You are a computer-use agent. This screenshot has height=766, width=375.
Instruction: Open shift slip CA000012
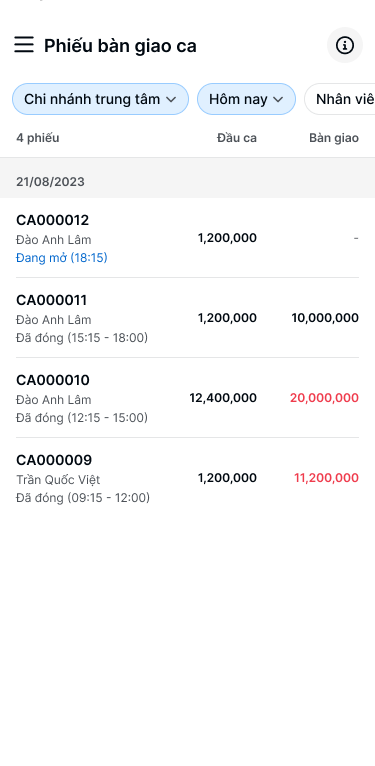point(188,238)
